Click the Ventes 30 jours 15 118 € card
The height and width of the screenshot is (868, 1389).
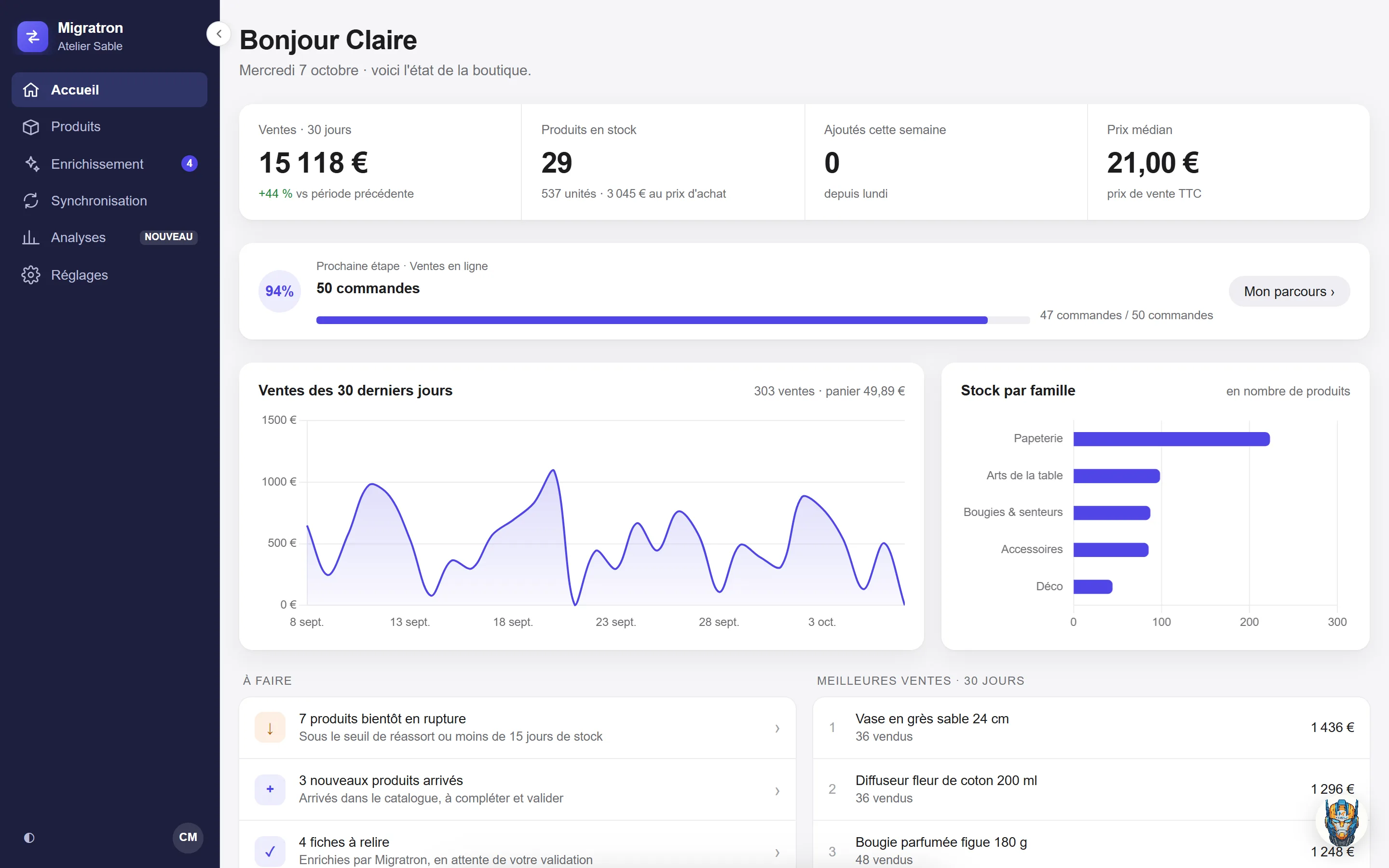pyautogui.click(x=380, y=162)
